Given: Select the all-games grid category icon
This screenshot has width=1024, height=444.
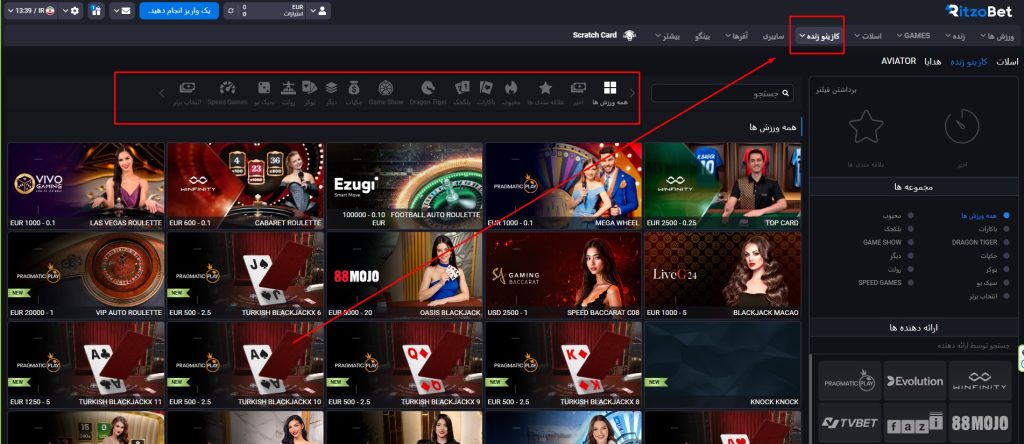Looking at the screenshot, I should tap(609, 88).
